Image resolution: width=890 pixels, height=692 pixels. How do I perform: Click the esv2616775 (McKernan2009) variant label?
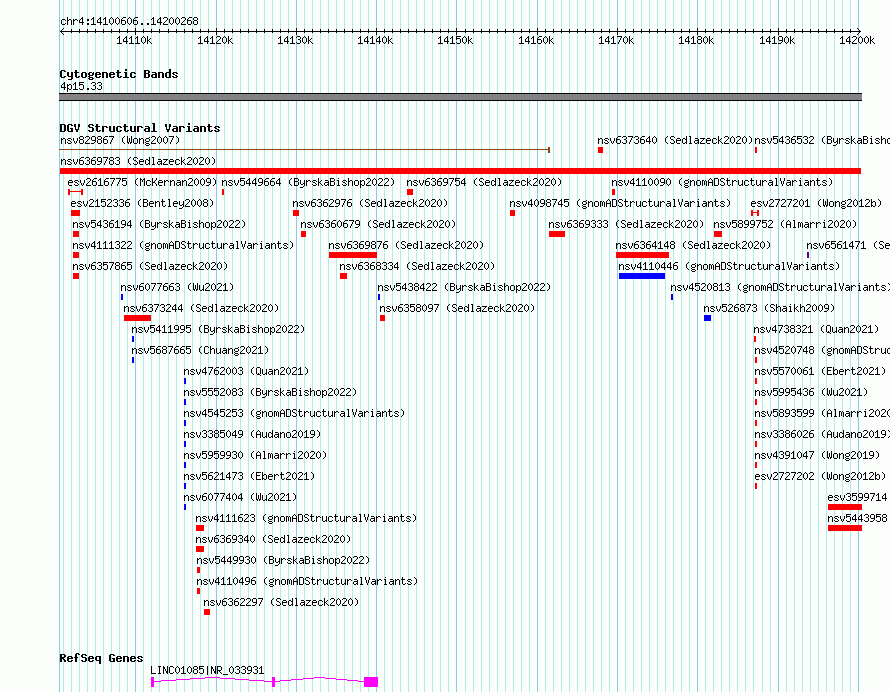tap(142, 182)
